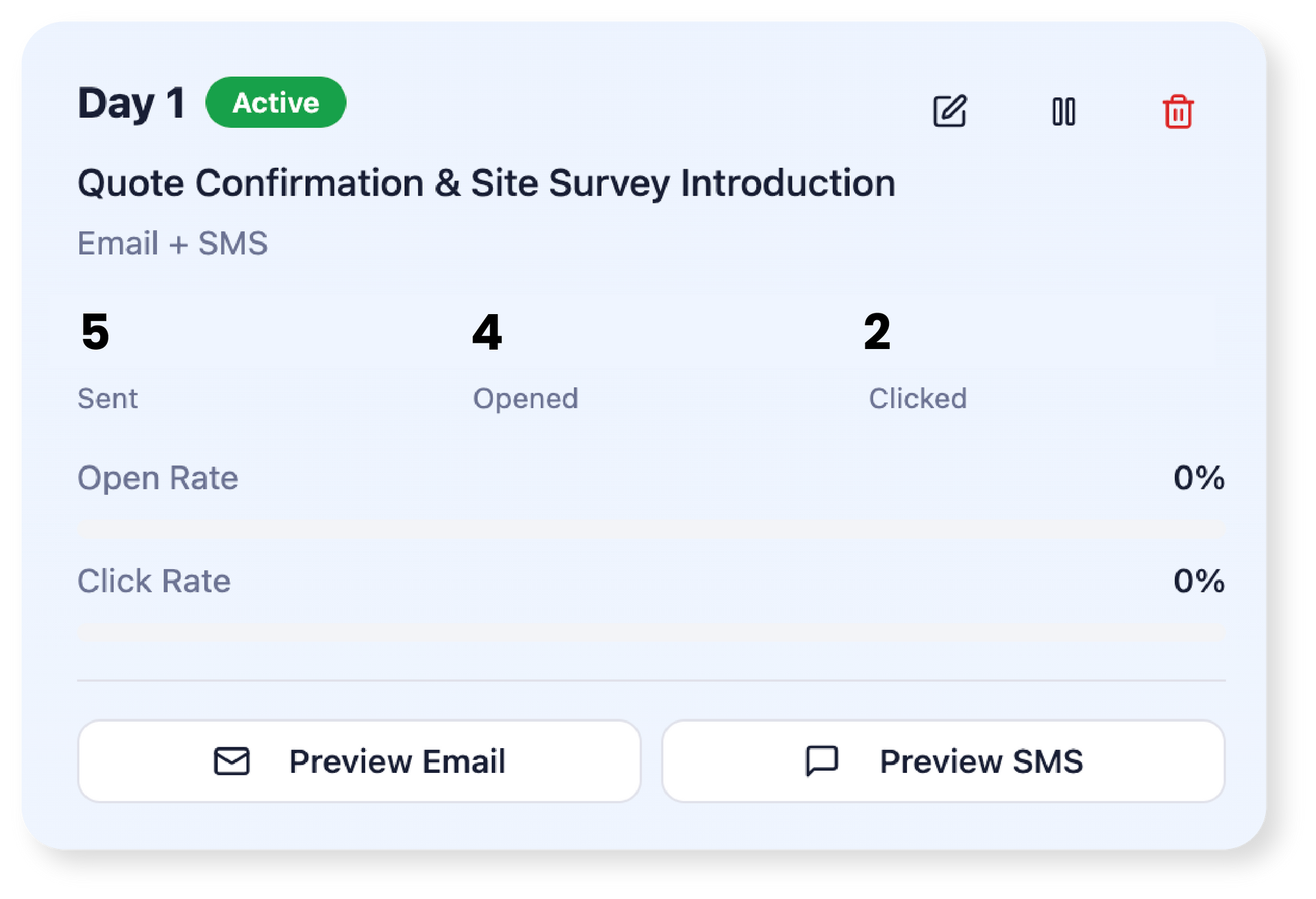1316x899 pixels.
Task: Click the Email + SMS channel label
Action: 172,243
